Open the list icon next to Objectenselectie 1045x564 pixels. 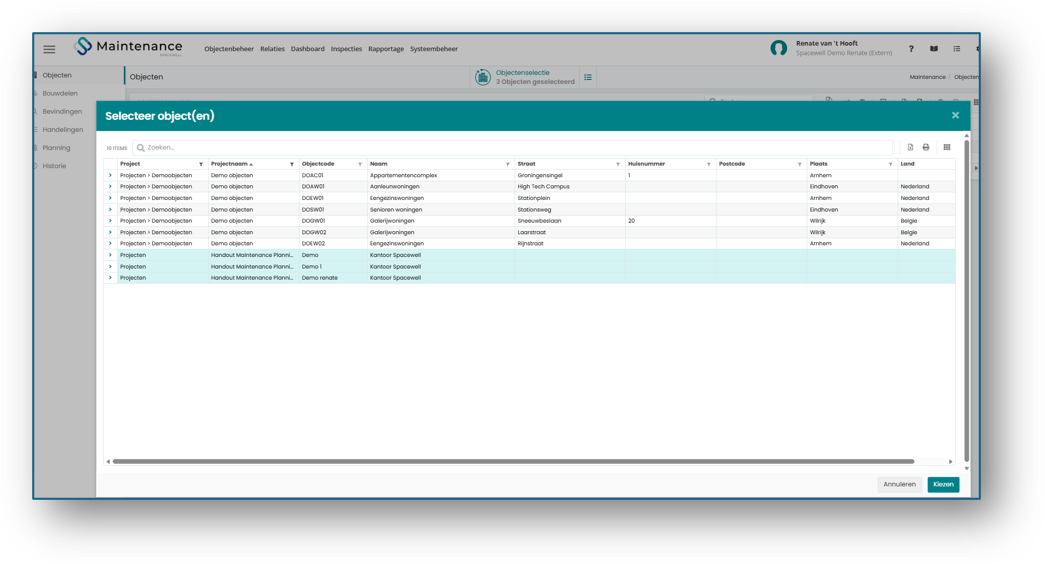(x=588, y=77)
